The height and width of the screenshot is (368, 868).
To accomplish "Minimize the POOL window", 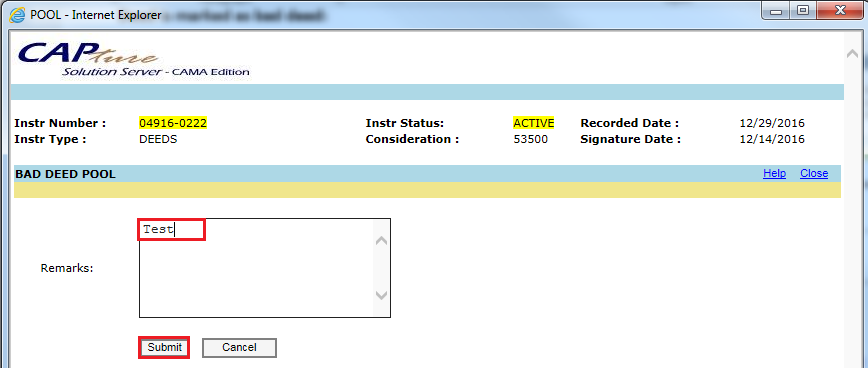I will [x=776, y=11].
